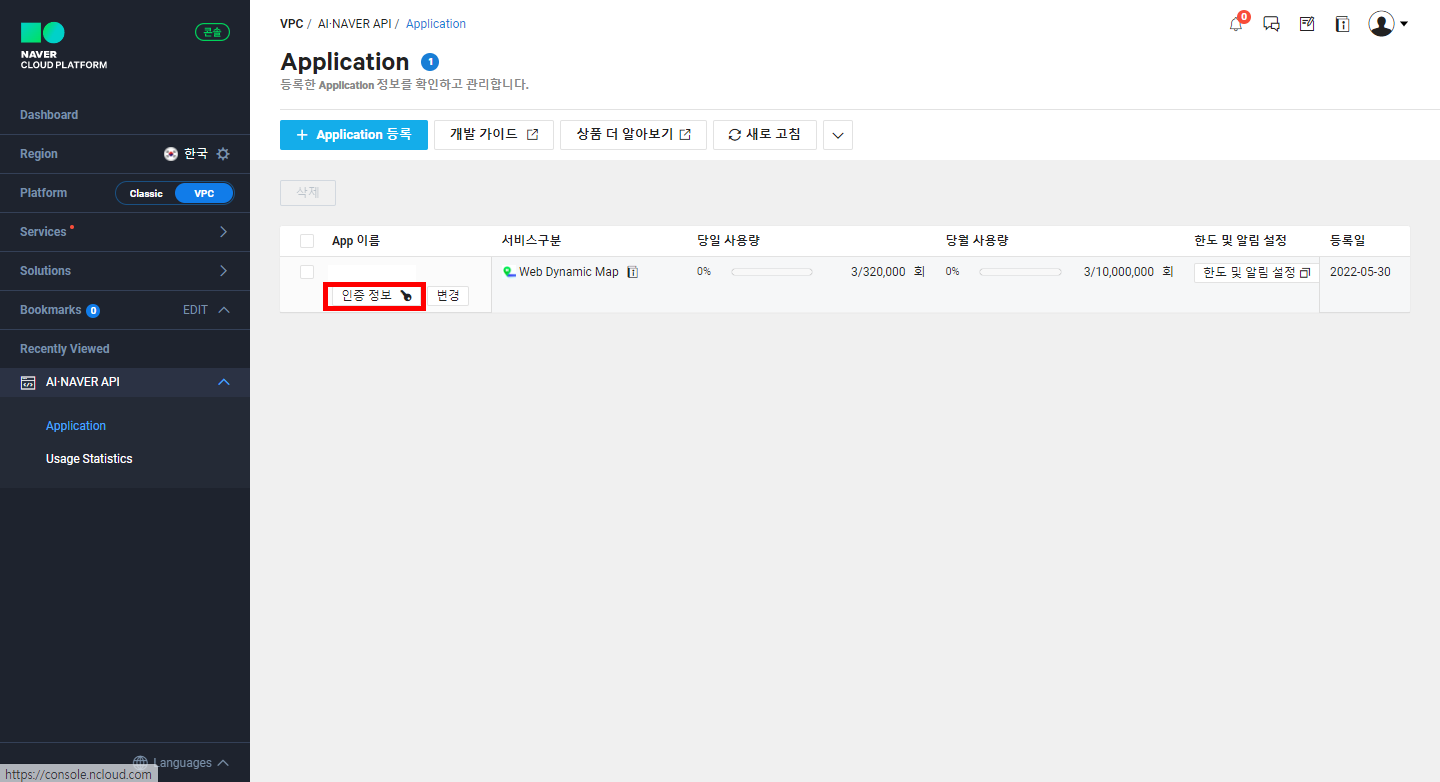Switch platform to Classic
The width and height of the screenshot is (1440, 782).
pyautogui.click(x=146, y=193)
